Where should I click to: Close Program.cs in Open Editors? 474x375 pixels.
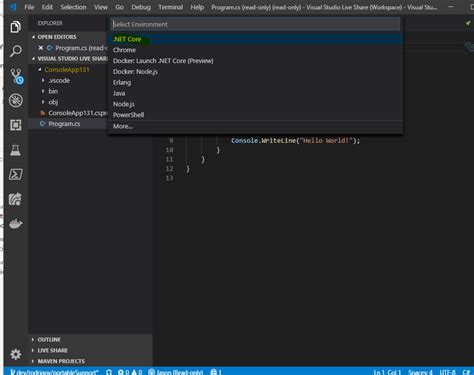click(x=41, y=48)
